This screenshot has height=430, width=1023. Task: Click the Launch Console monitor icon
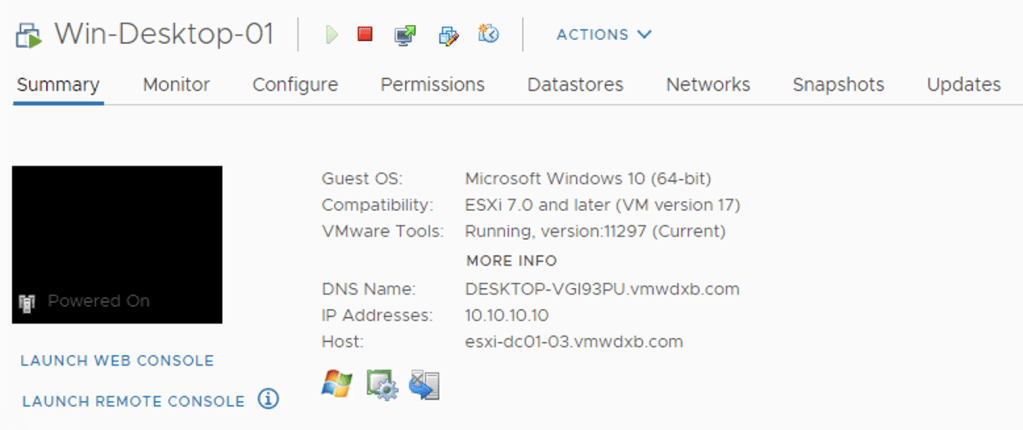[x=405, y=35]
